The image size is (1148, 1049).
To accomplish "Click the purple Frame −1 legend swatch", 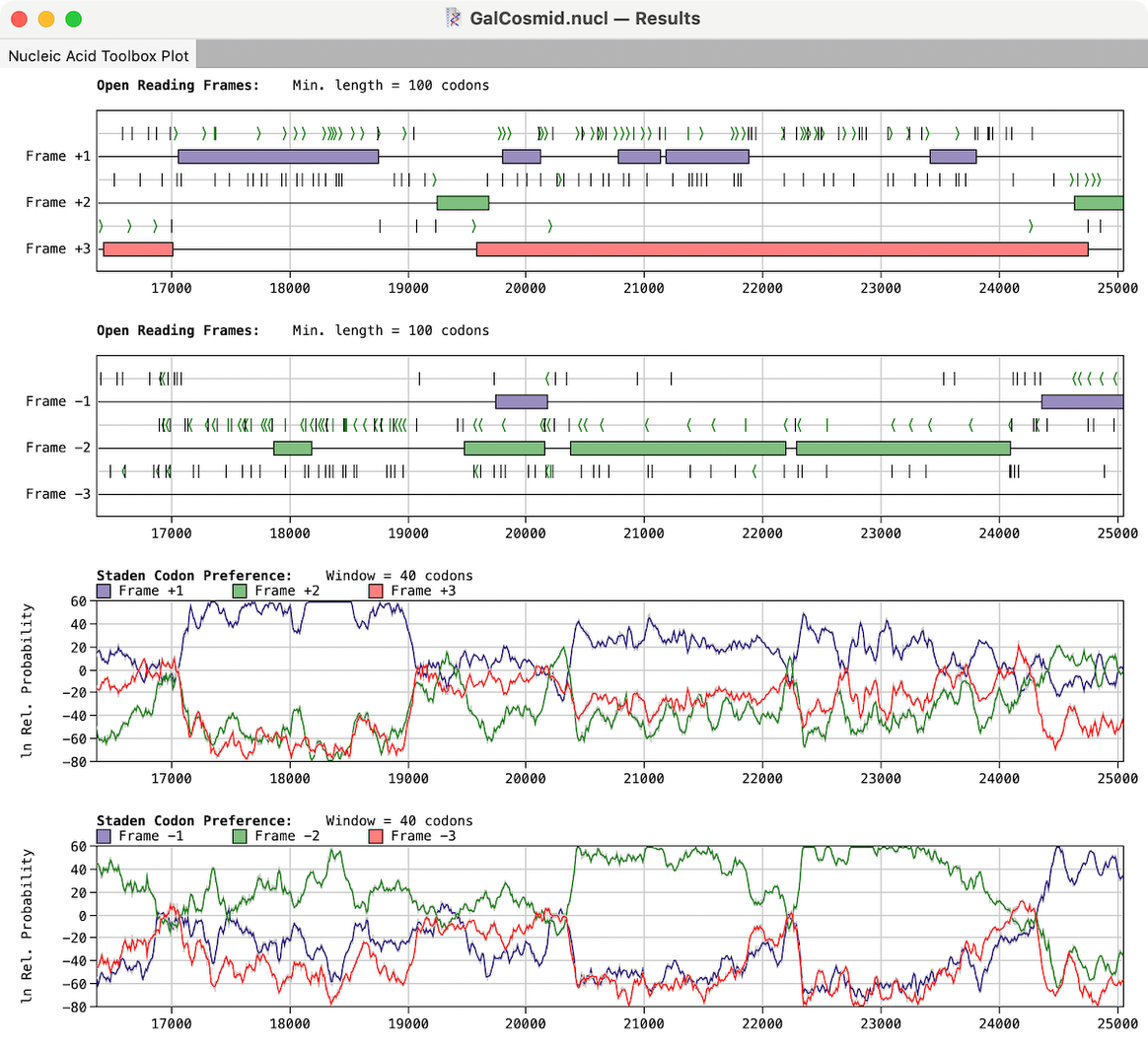I will (x=104, y=836).
